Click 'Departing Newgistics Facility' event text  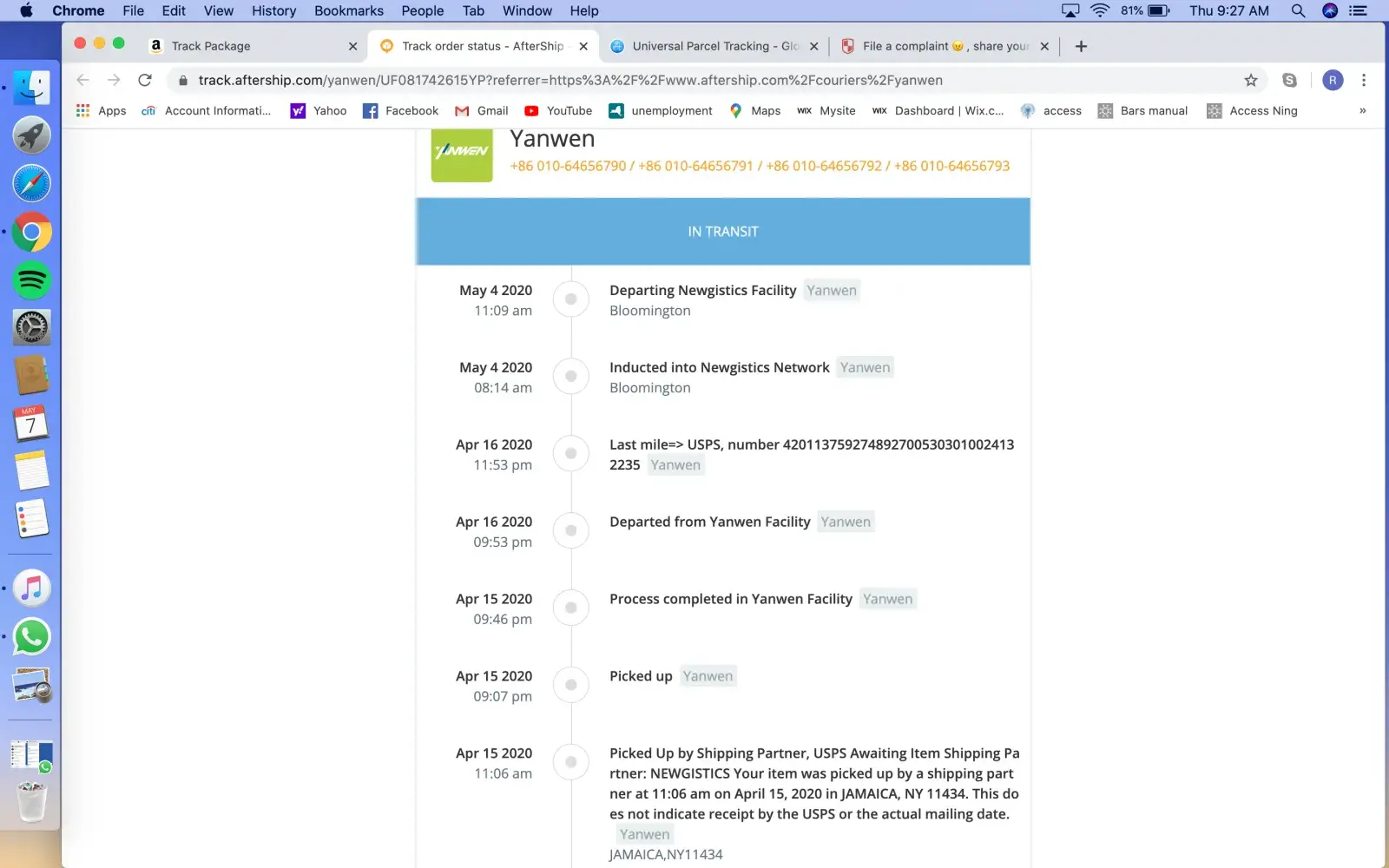pos(702,290)
